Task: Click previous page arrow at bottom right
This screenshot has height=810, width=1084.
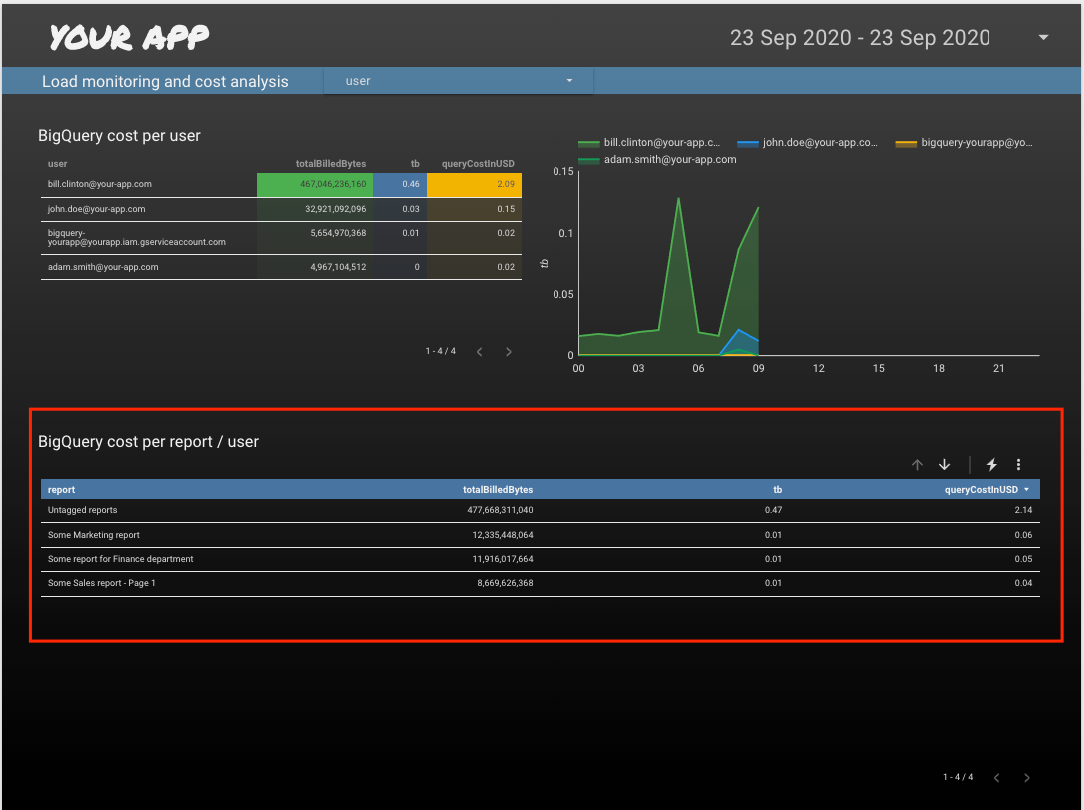Action: tap(997, 778)
